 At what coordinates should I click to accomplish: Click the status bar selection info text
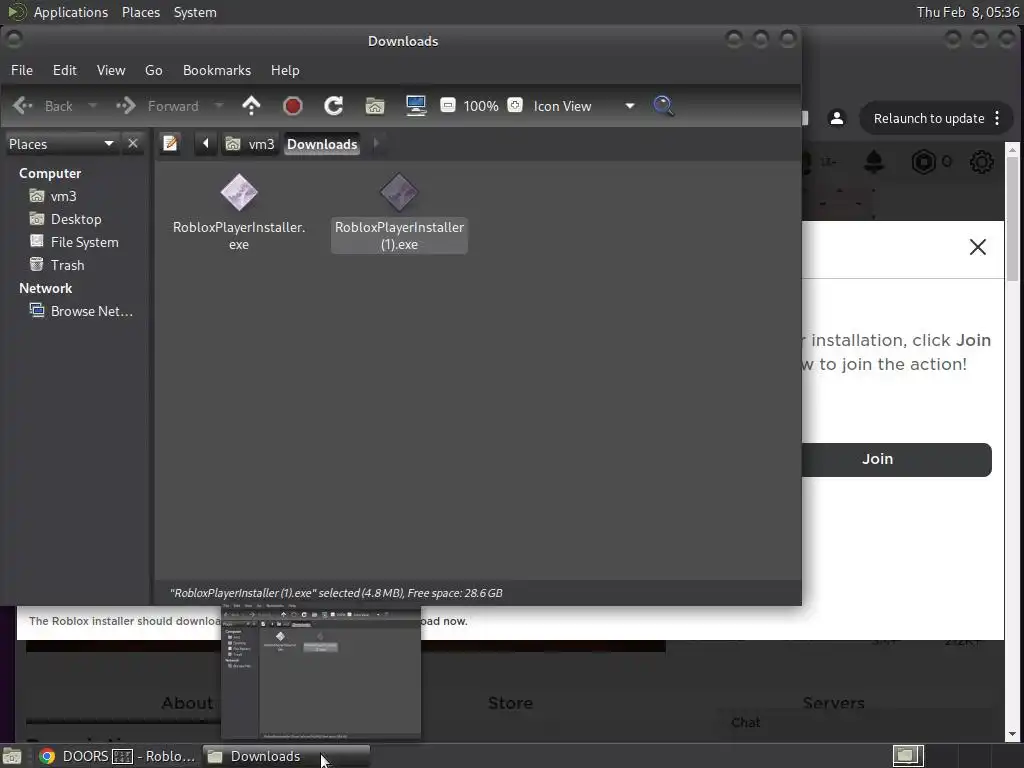[x=336, y=593]
